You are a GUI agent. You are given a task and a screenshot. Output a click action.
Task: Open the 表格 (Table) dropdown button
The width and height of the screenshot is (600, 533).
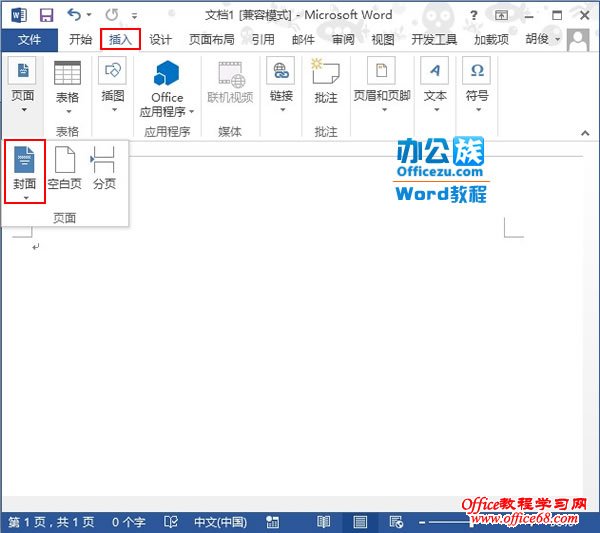[x=68, y=87]
